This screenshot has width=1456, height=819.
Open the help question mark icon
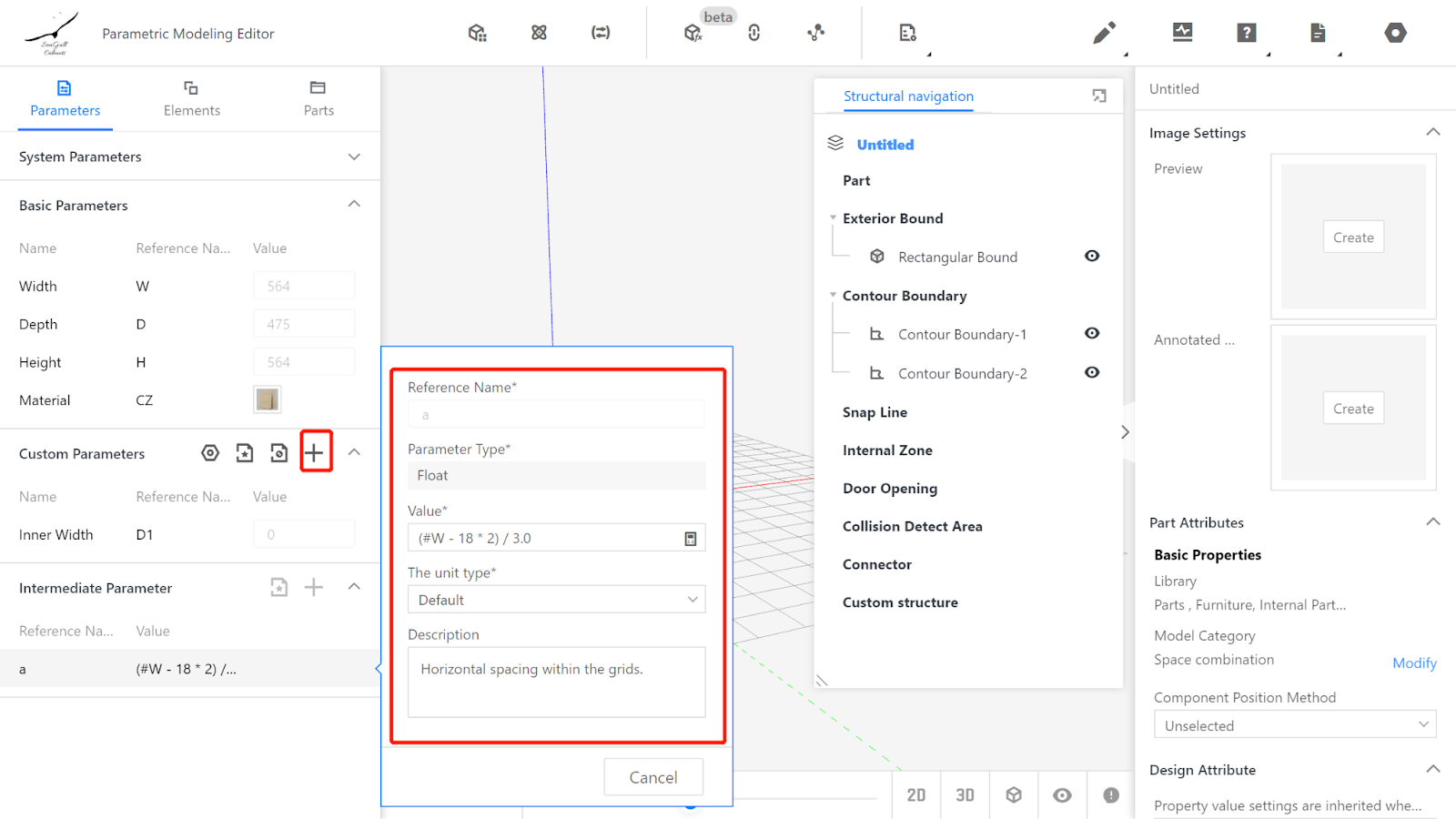click(1247, 33)
